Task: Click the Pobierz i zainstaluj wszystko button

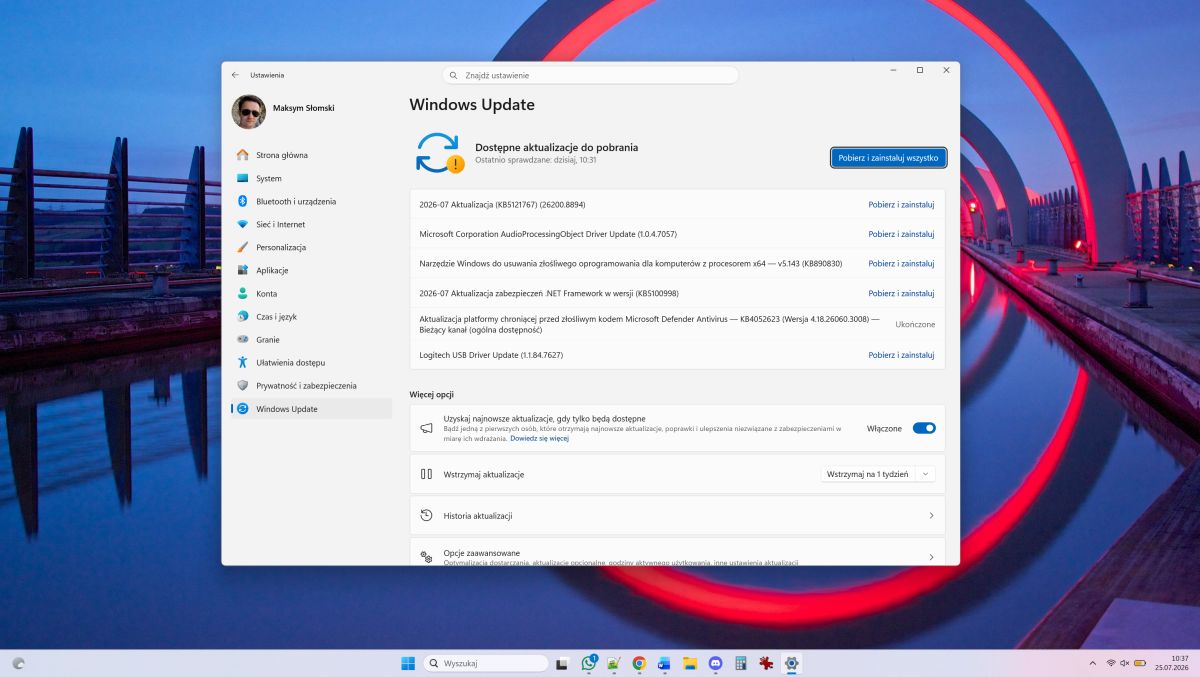Action: point(888,158)
